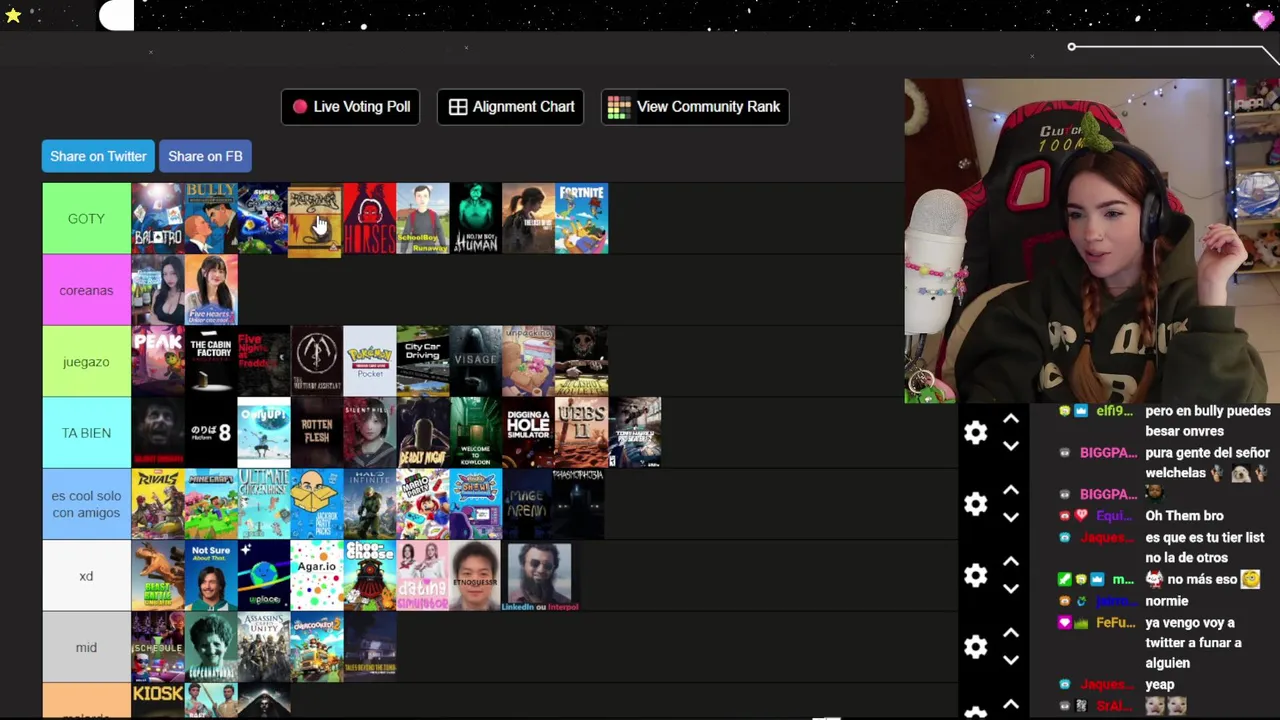Select the mid tier label
This screenshot has width=1280, height=720.
86,647
